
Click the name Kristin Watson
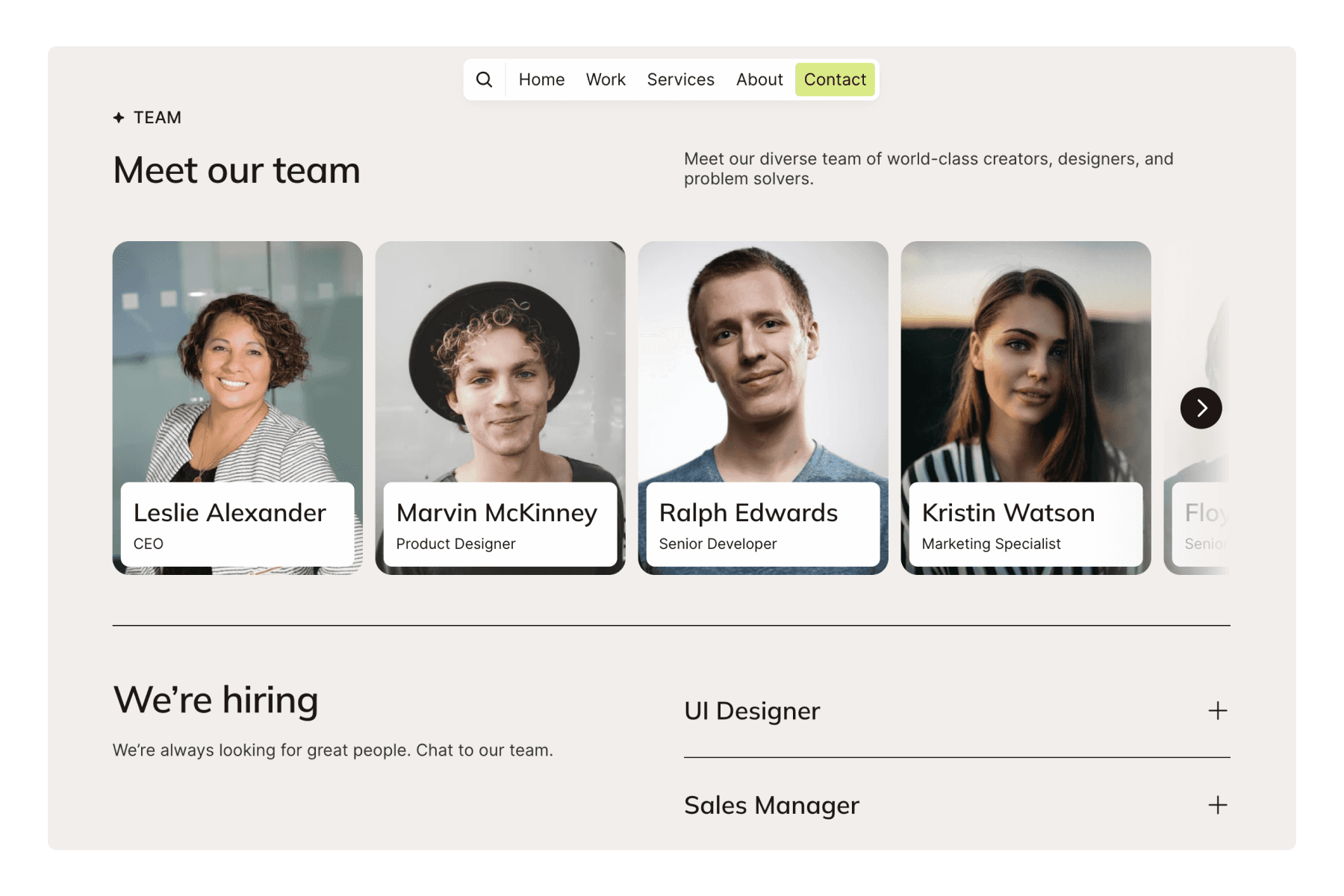1008,513
